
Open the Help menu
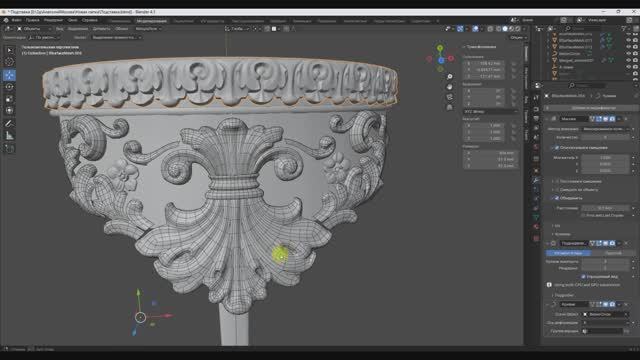pos(89,20)
